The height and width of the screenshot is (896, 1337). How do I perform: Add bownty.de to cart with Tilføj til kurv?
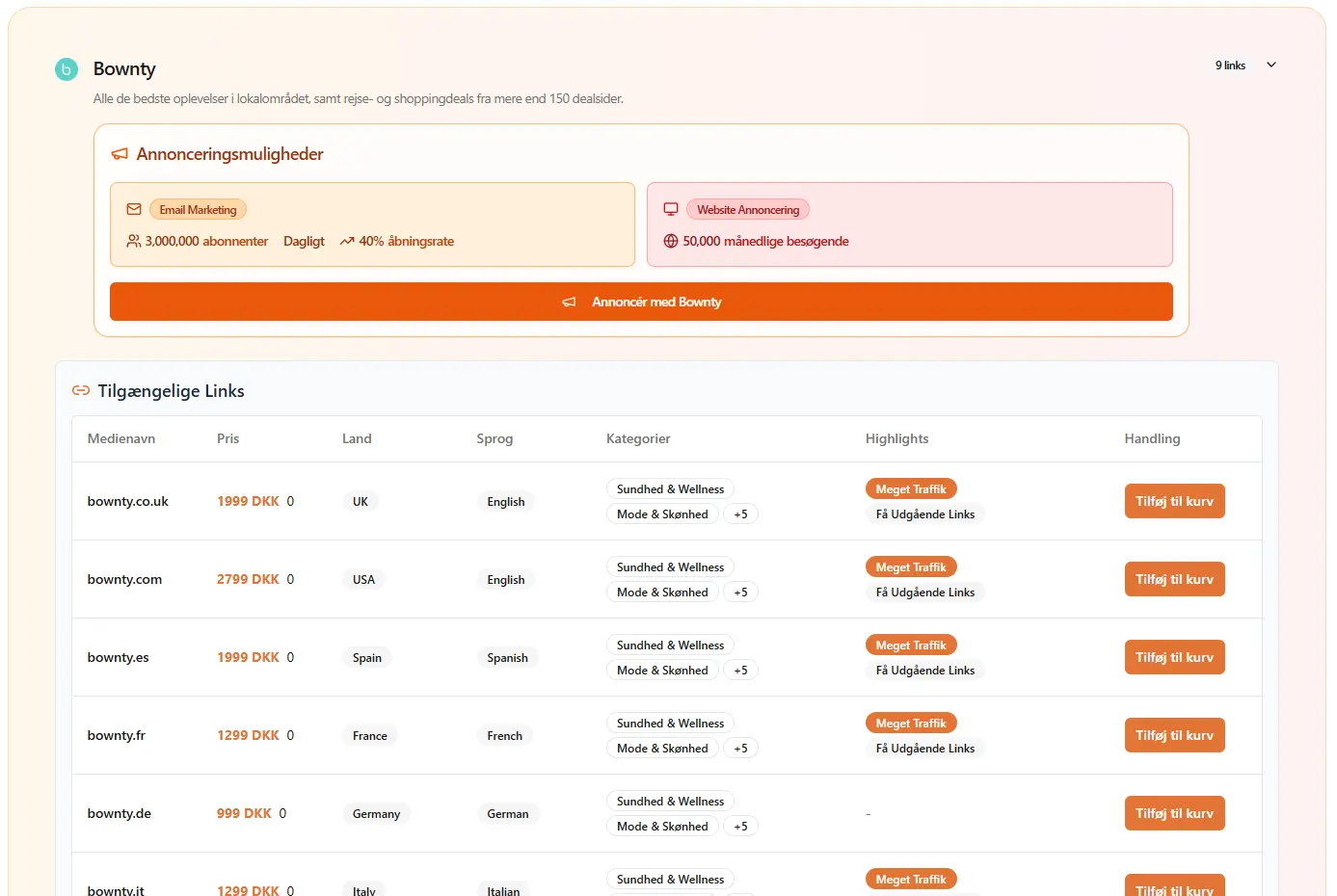click(1174, 813)
